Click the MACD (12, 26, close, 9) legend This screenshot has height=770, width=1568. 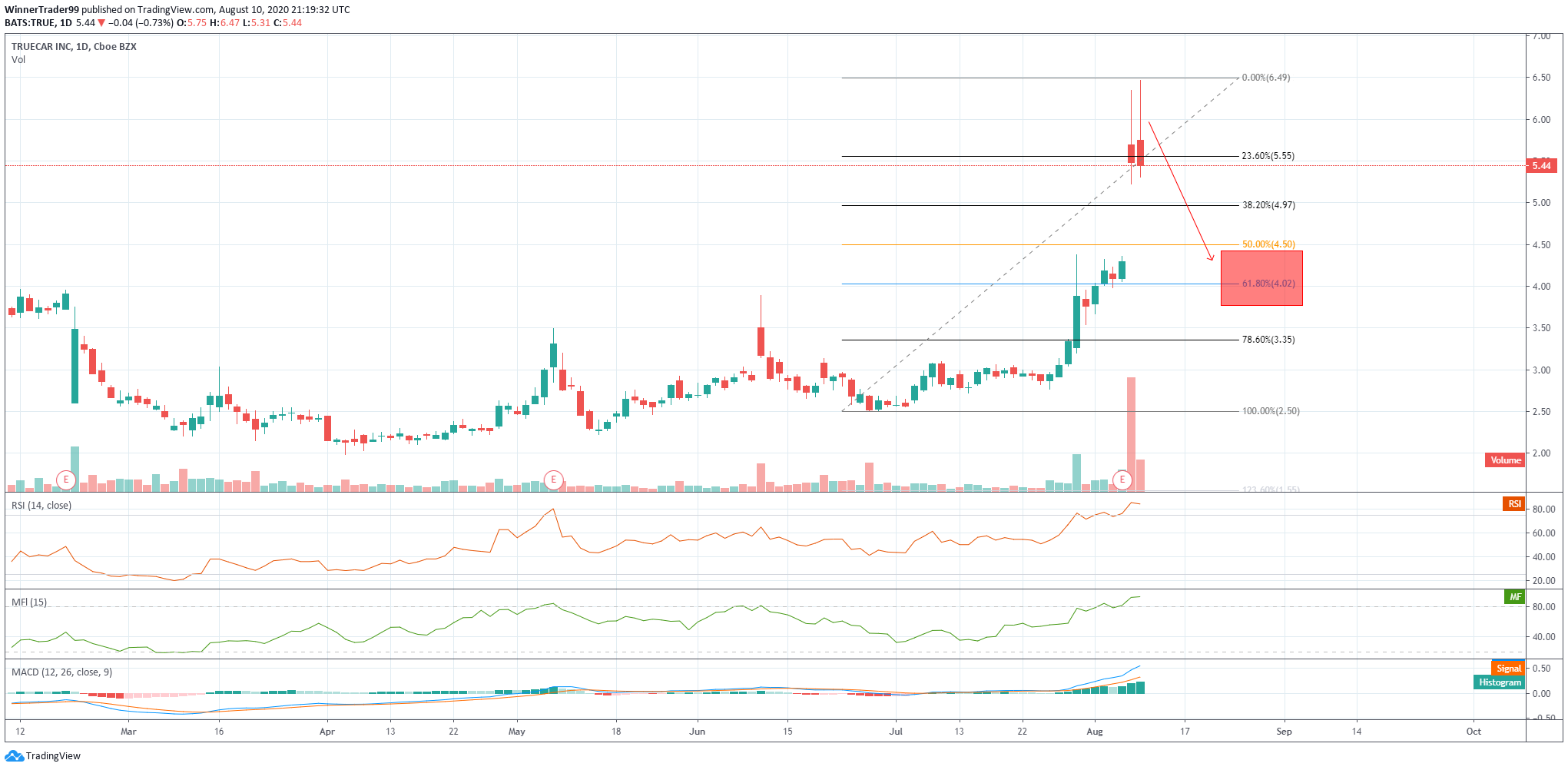(61, 672)
